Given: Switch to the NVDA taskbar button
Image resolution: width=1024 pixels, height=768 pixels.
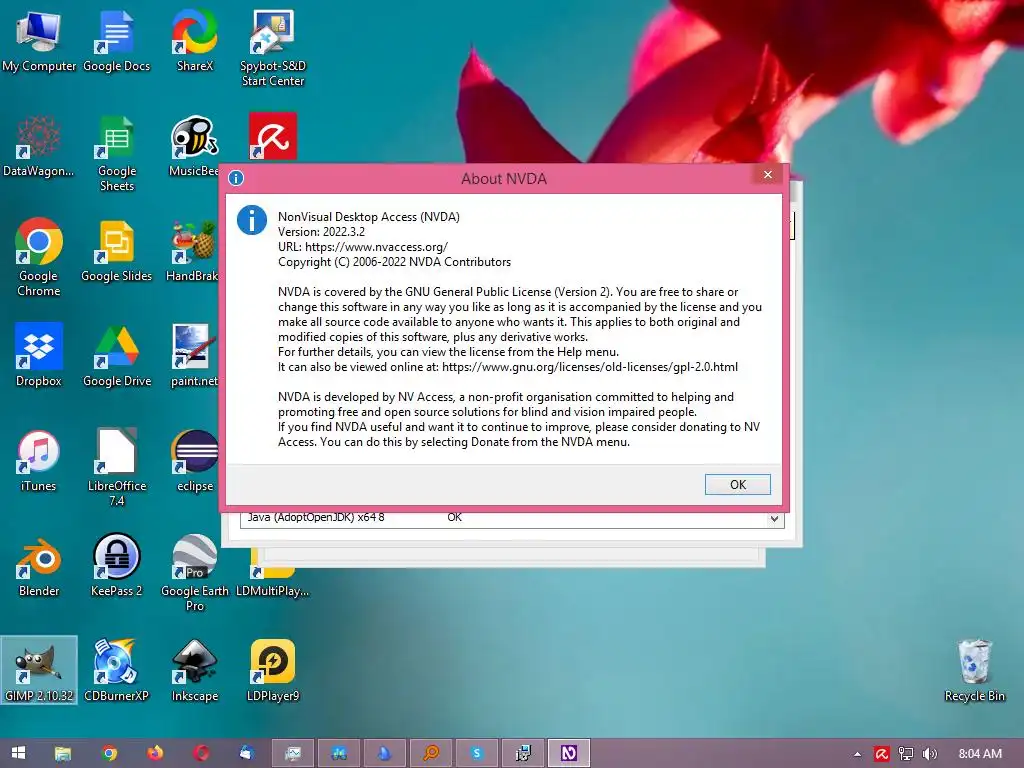Looking at the screenshot, I should coord(569,753).
